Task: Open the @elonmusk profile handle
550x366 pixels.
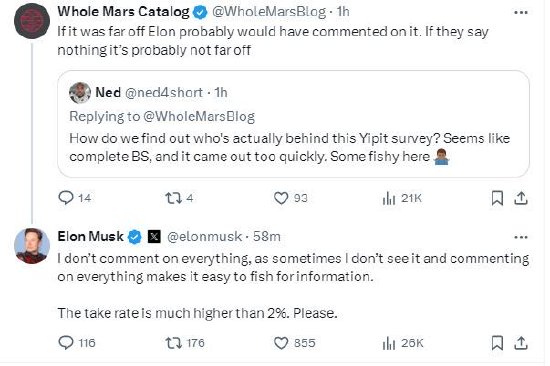Action: pyautogui.click(x=204, y=237)
